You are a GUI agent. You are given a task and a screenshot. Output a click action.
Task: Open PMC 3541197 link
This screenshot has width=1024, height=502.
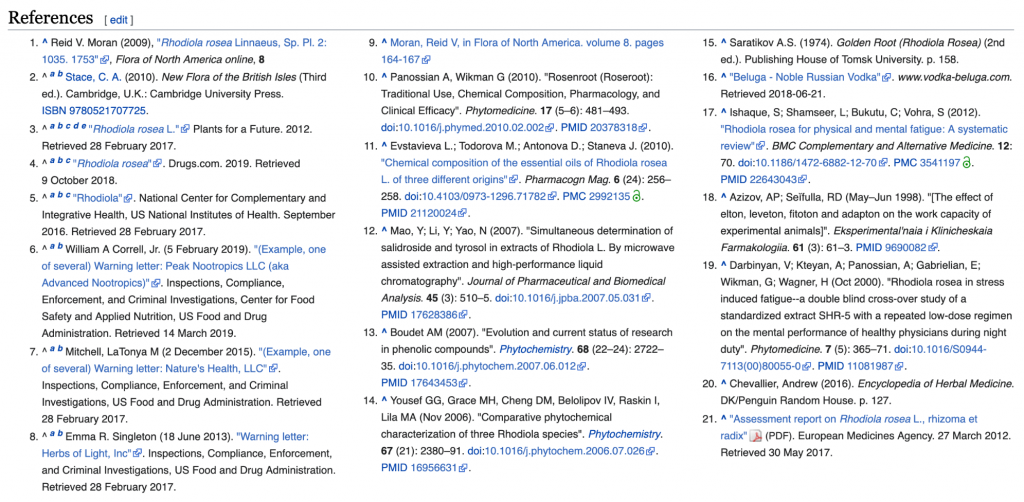927,162
